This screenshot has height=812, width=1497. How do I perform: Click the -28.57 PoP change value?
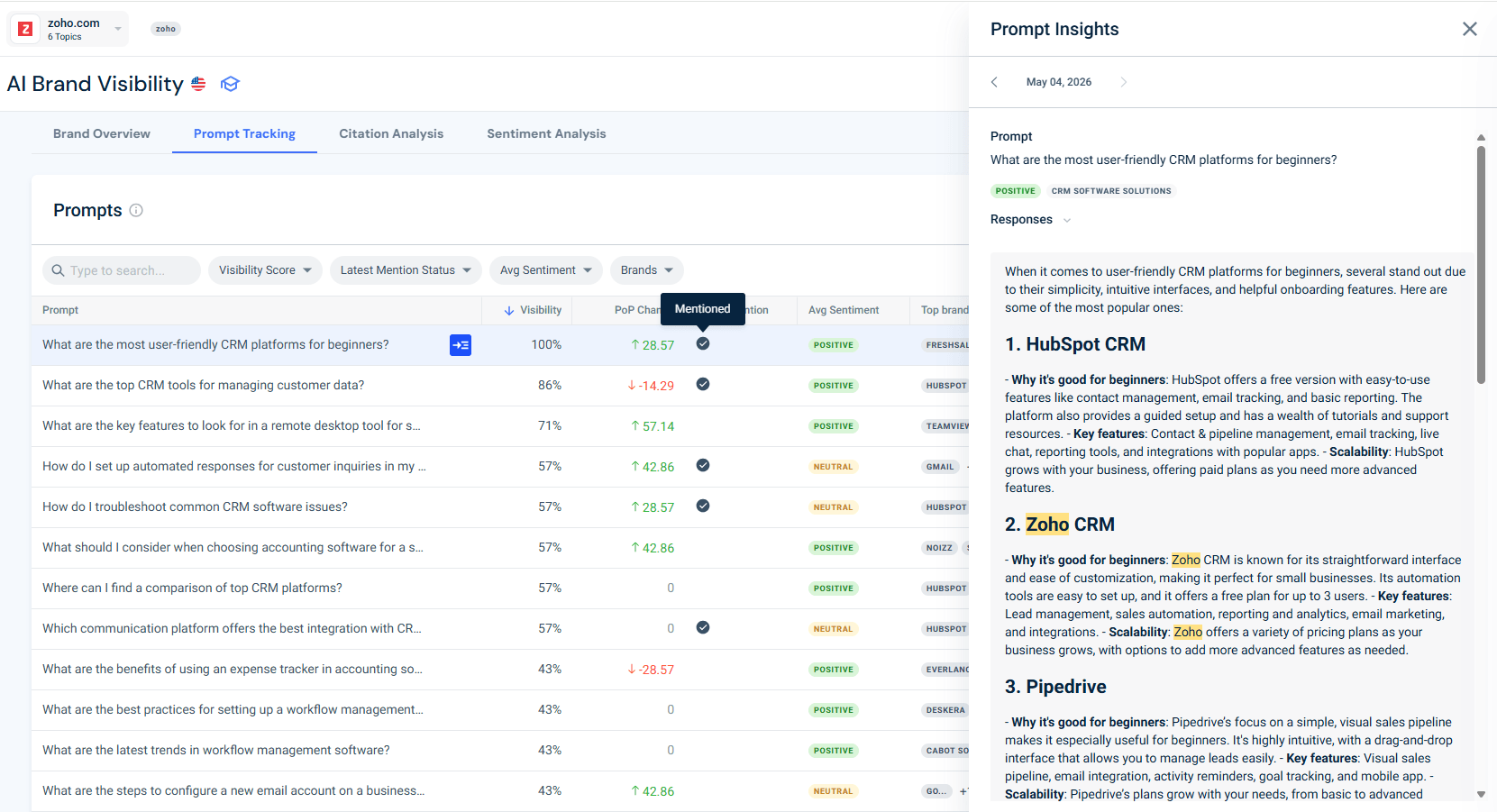pos(651,670)
